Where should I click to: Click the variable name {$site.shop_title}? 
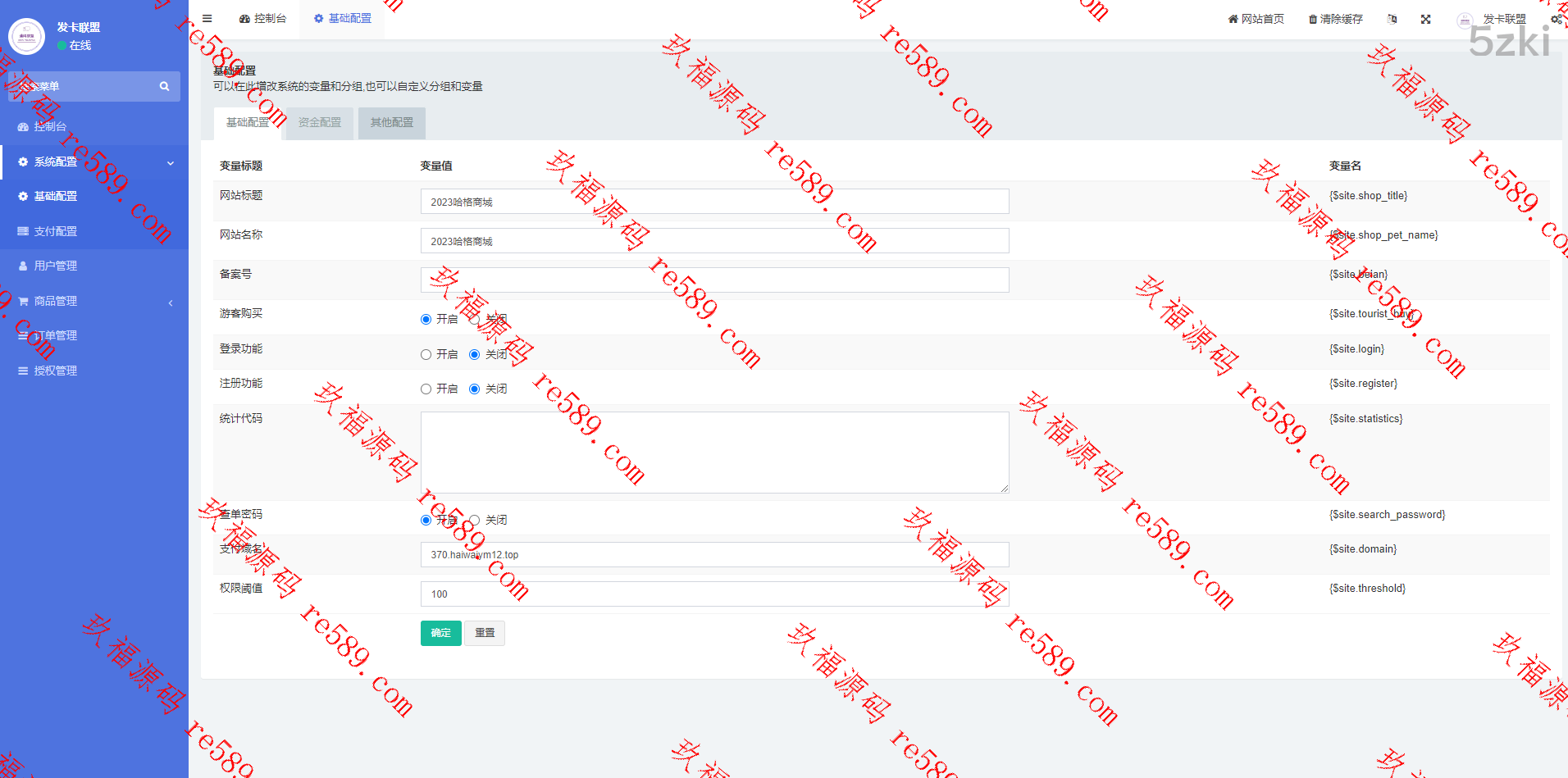1368,196
